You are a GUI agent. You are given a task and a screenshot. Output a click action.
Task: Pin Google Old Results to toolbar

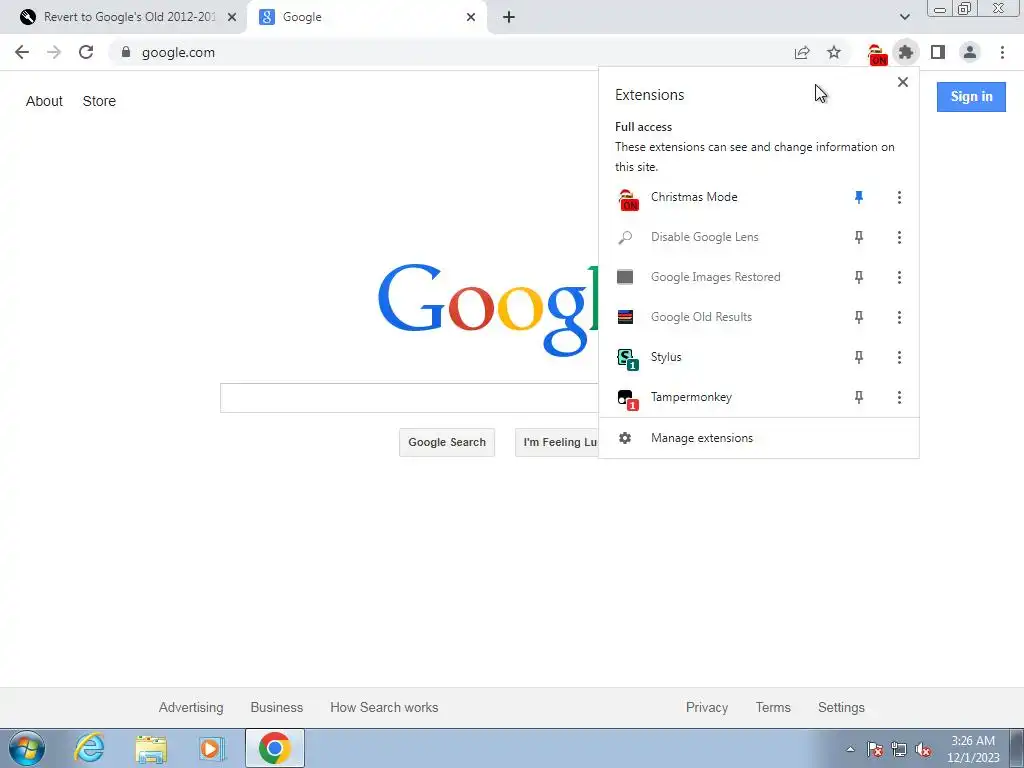tap(859, 317)
